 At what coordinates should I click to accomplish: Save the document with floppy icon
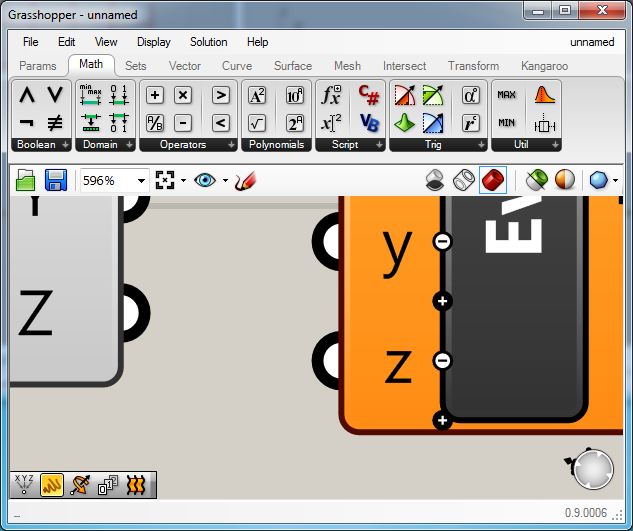coord(56,180)
